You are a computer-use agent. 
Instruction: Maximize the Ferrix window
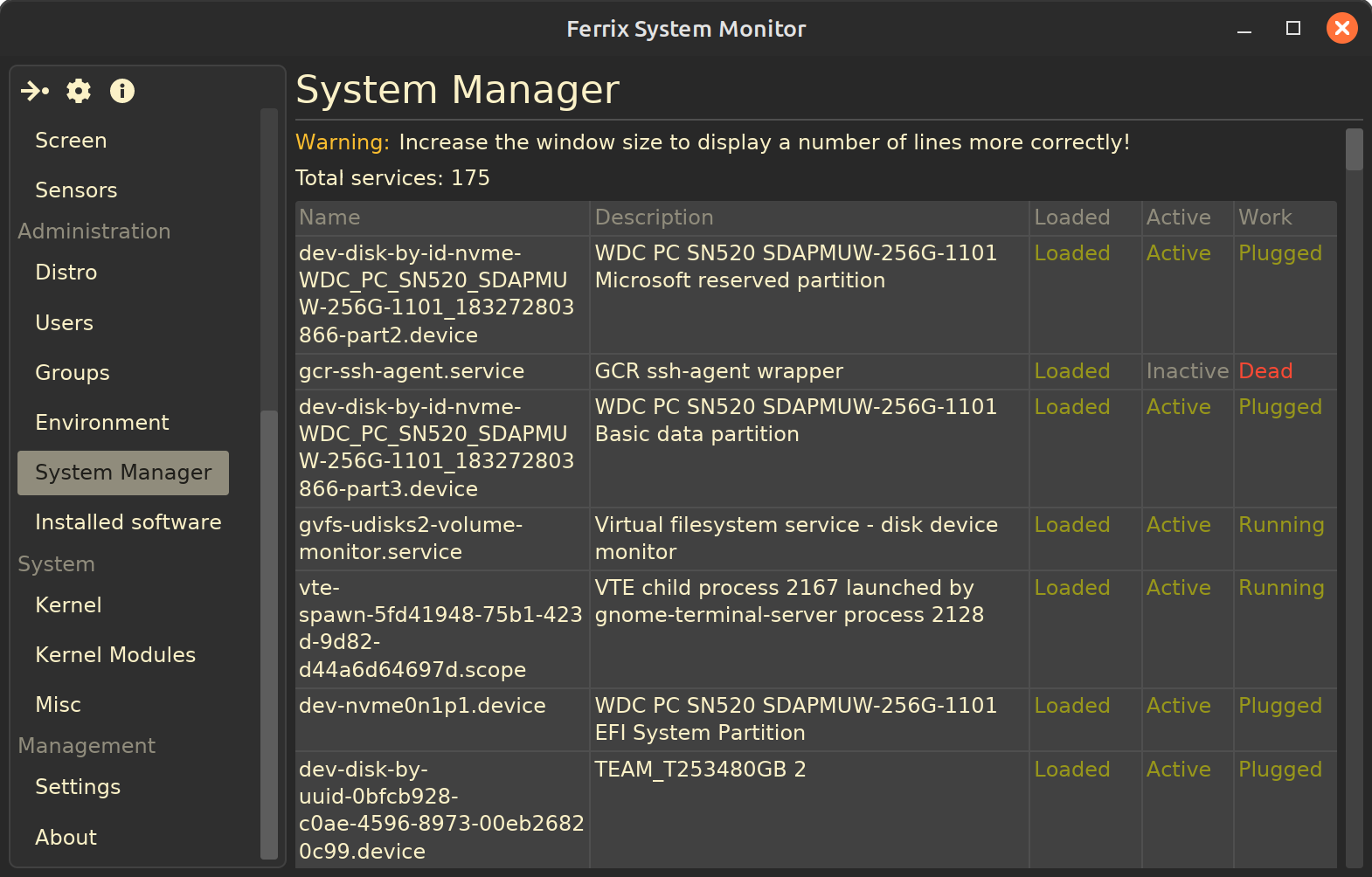tap(1293, 29)
